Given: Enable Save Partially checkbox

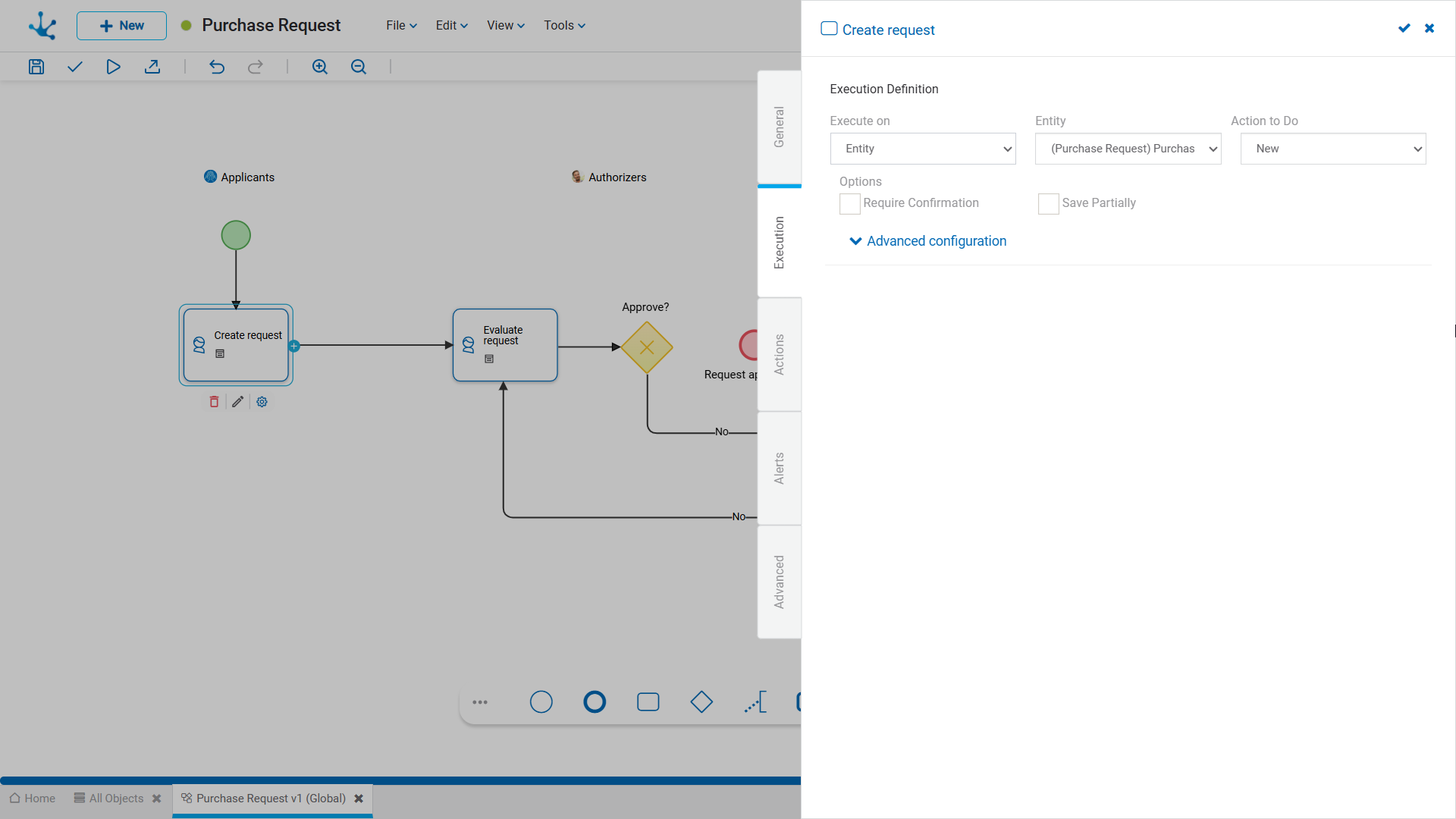Looking at the screenshot, I should [x=1048, y=203].
